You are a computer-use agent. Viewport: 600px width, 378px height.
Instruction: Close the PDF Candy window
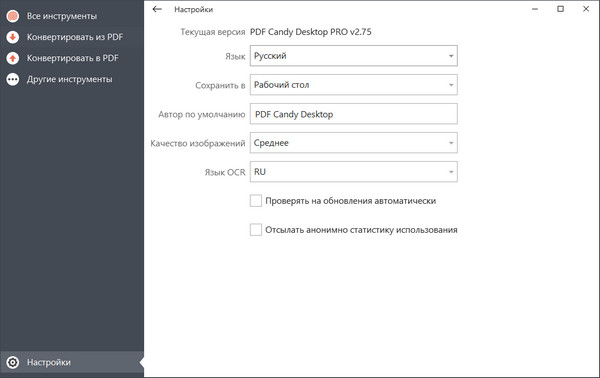[586, 9]
